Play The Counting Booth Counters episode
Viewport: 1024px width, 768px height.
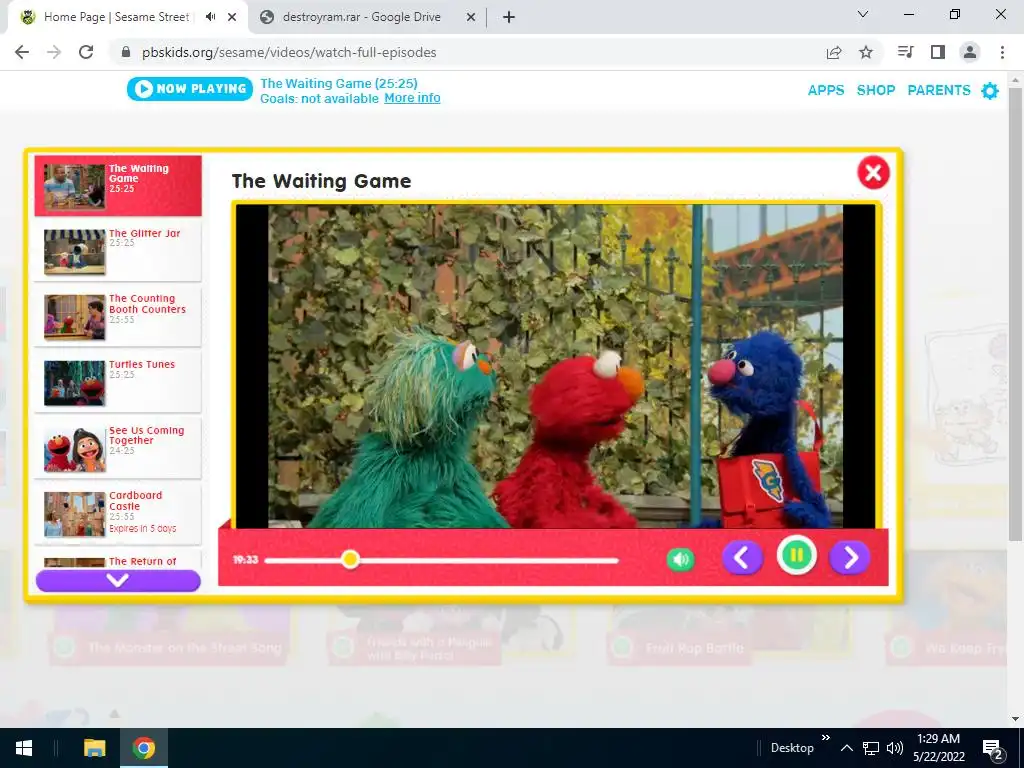click(118, 317)
